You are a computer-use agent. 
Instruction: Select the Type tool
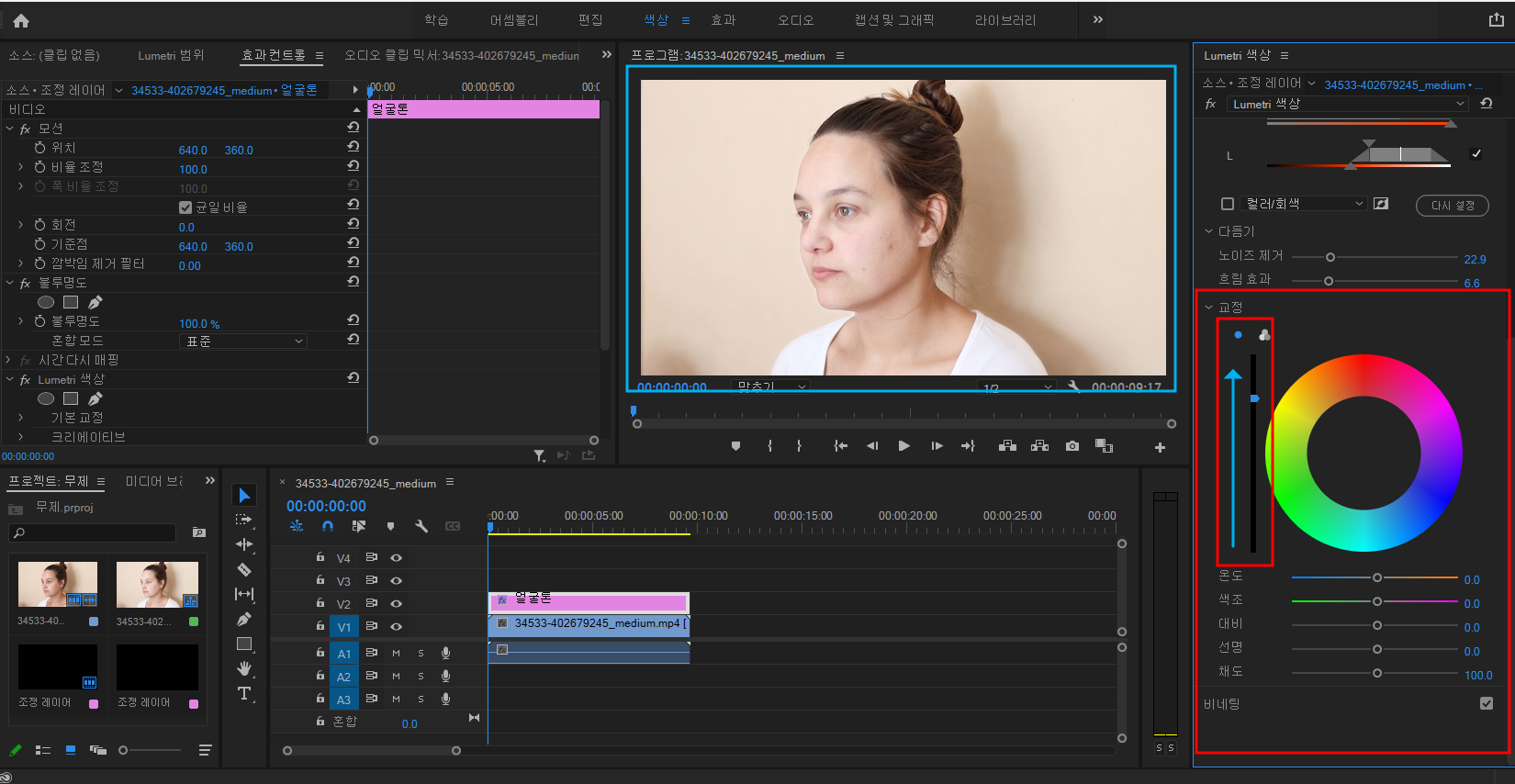pyautogui.click(x=244, y=693)
